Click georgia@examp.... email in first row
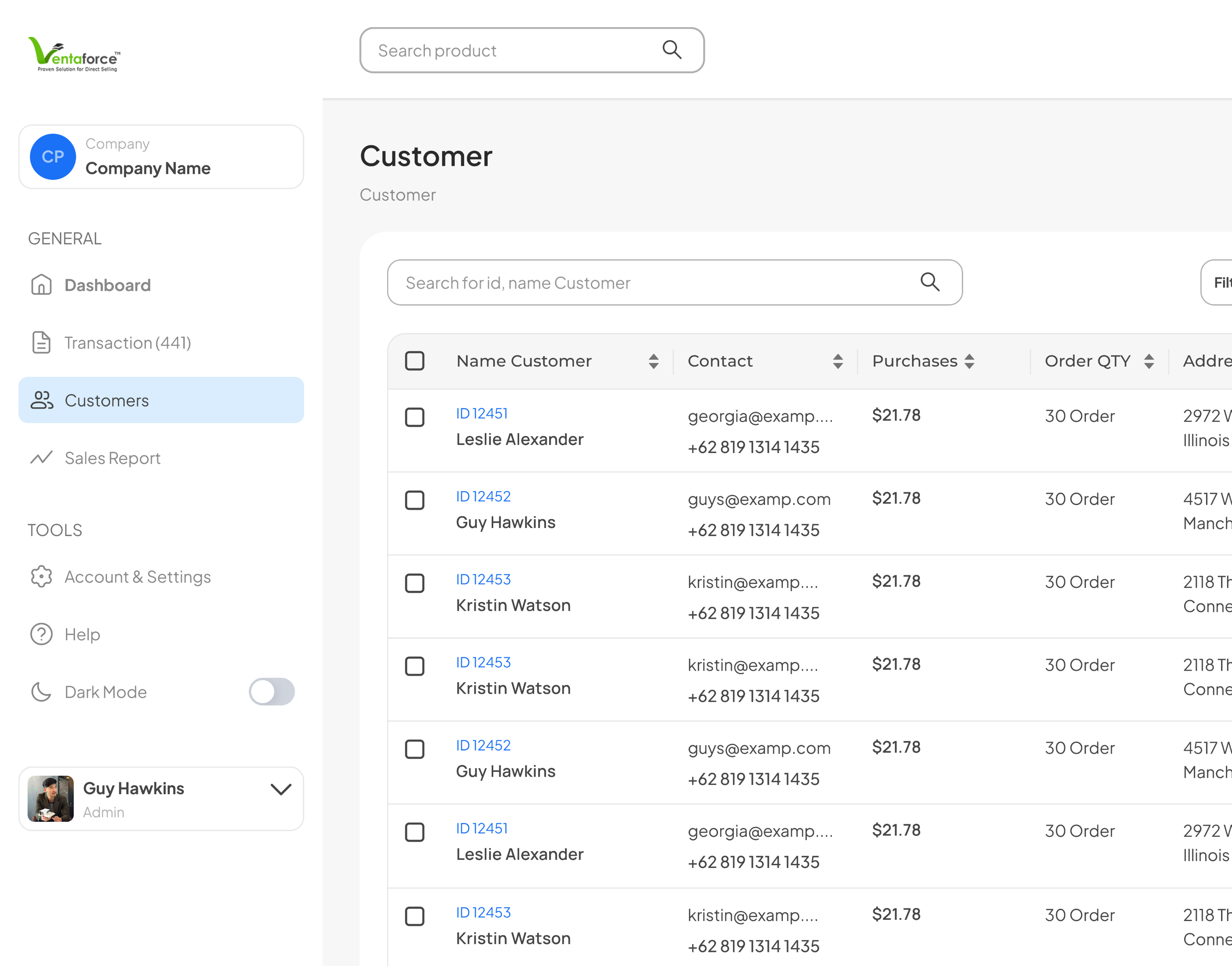Screen dimensions: 1232x966 (760, 416)
